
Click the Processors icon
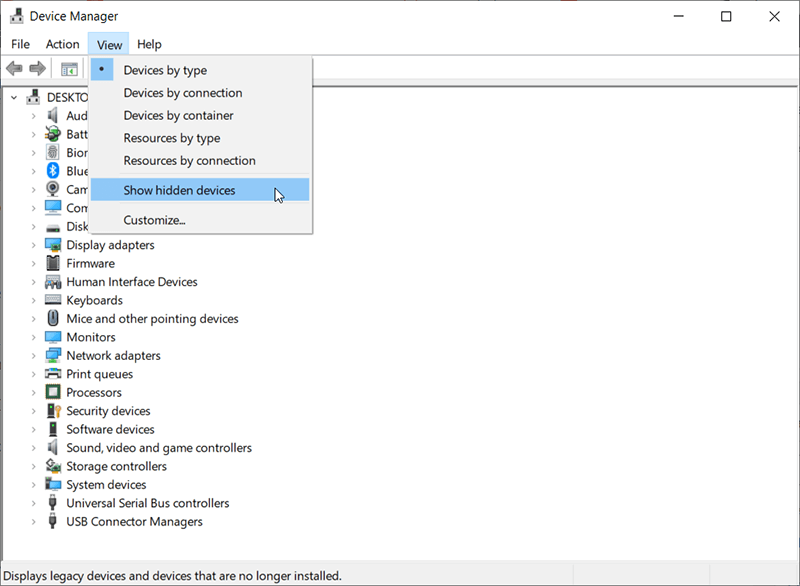pos(53,392)
